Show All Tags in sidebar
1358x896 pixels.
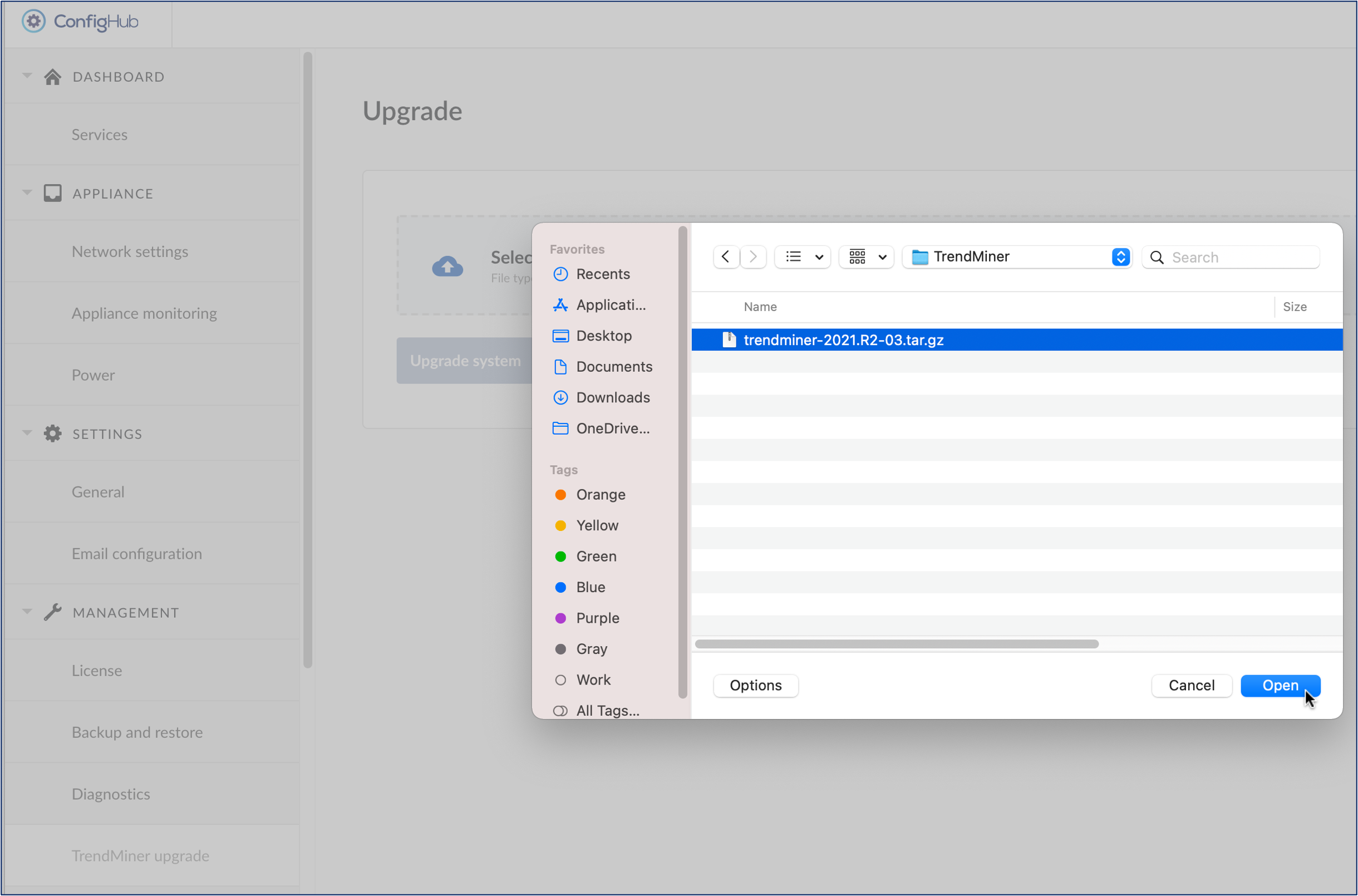[x=596, y=710]
